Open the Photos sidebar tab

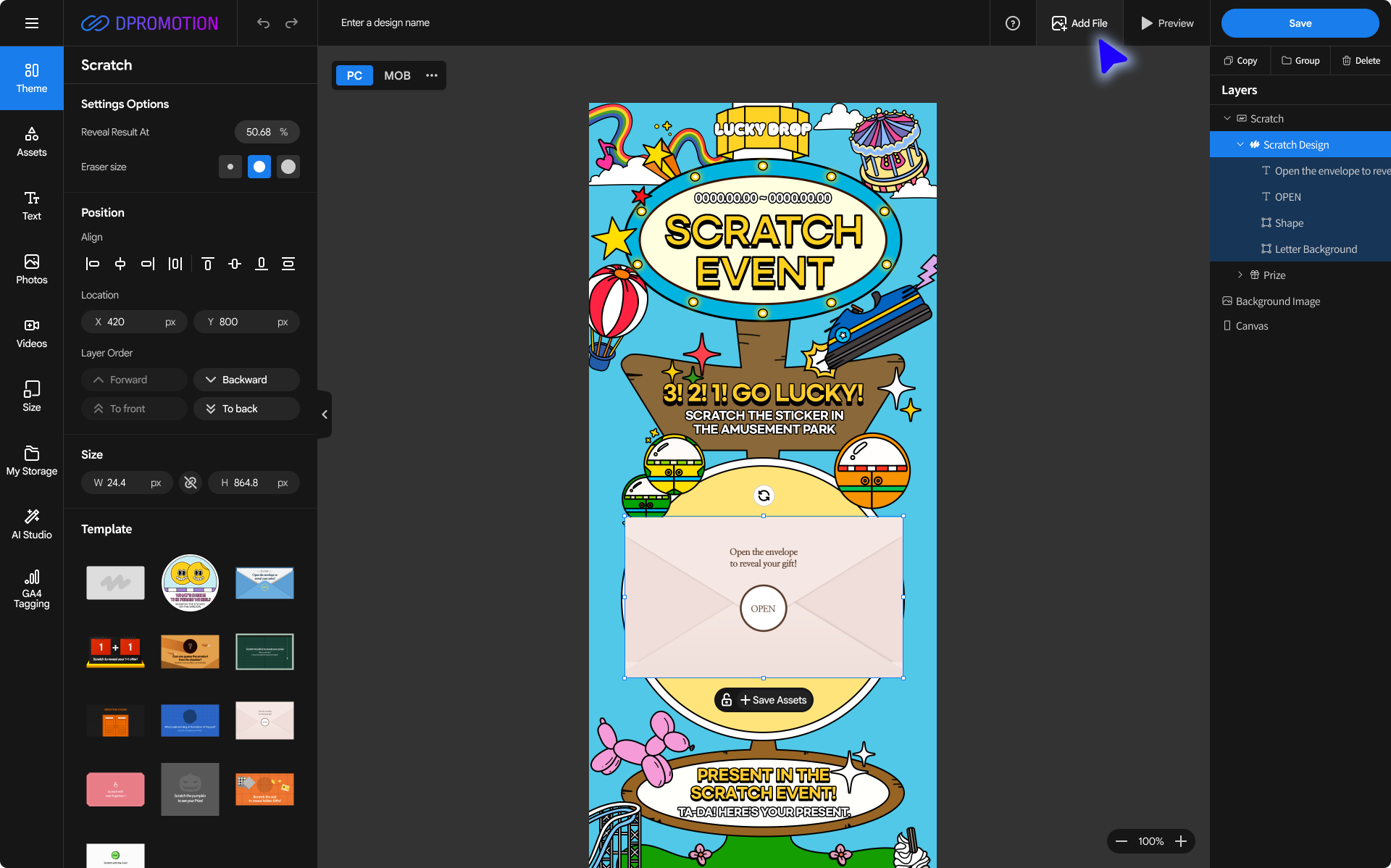pos(32,269)
